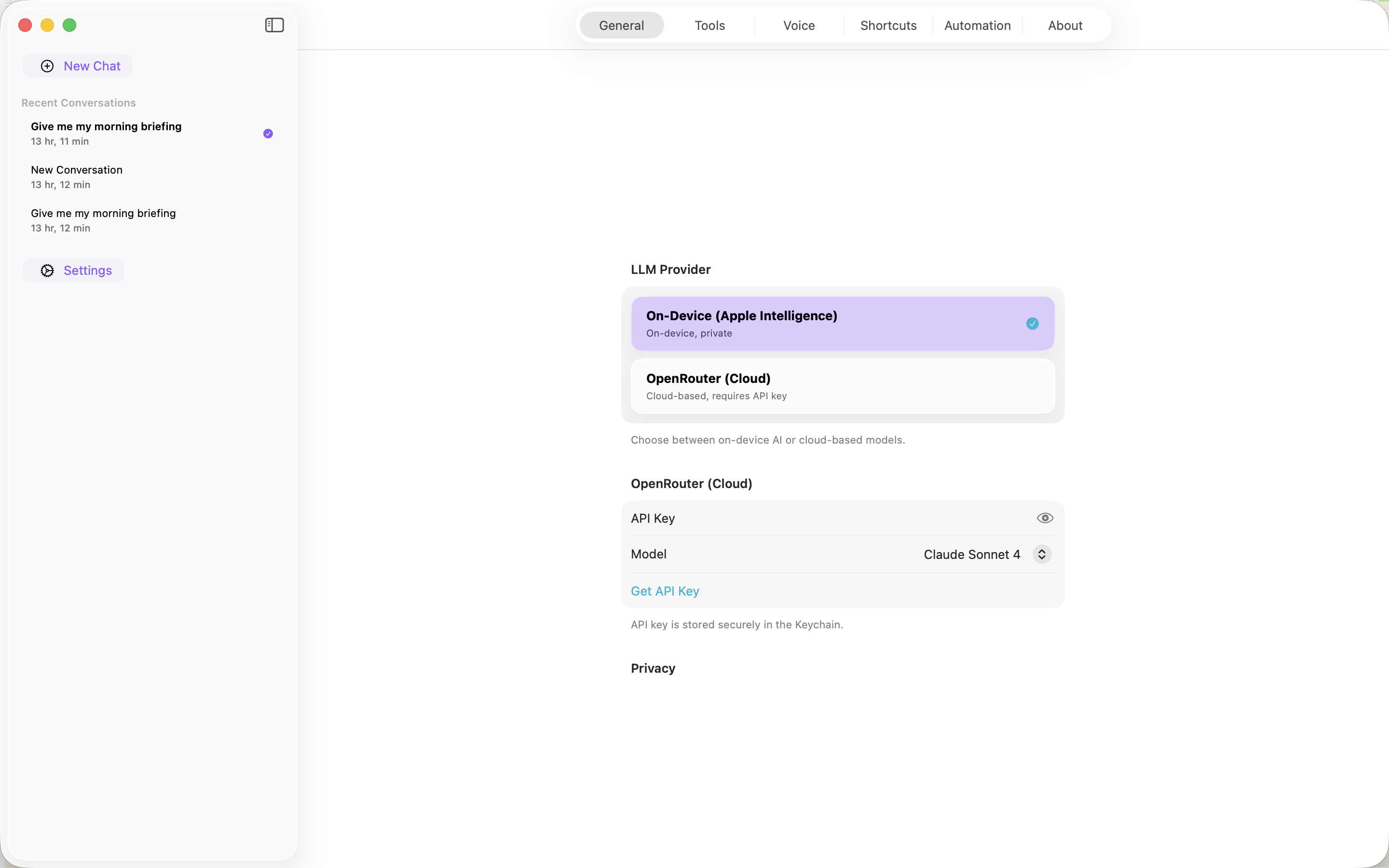Open the New Conversation chat entry
Viewport: 1389px width, 868px height.
(77, 176)
